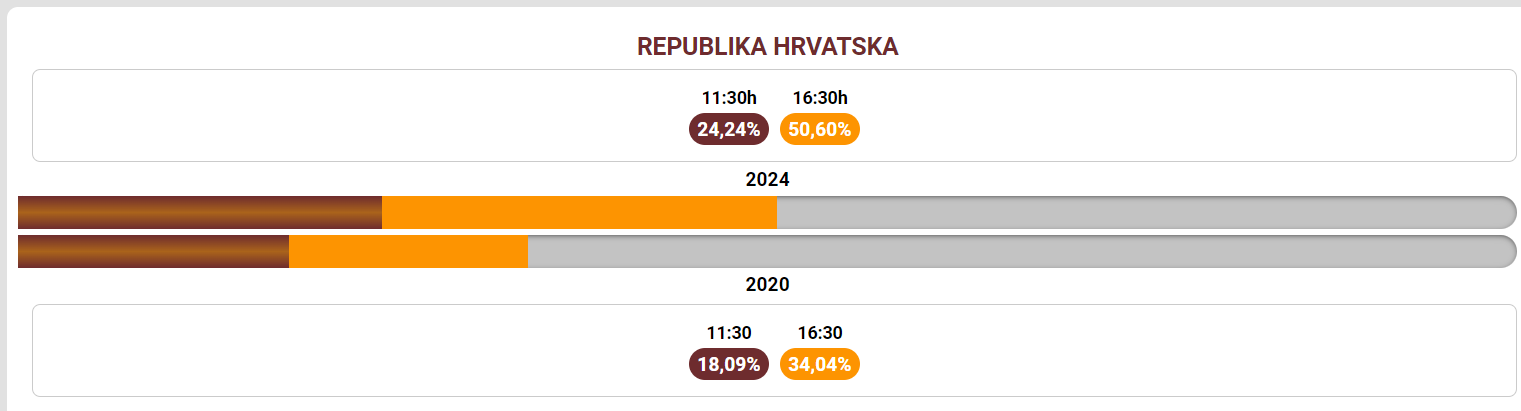Select the orange 34,04% turnout badge
The height and width of the screenshot is (411, 1521).
pyautogui.click(x=820, y=364)
